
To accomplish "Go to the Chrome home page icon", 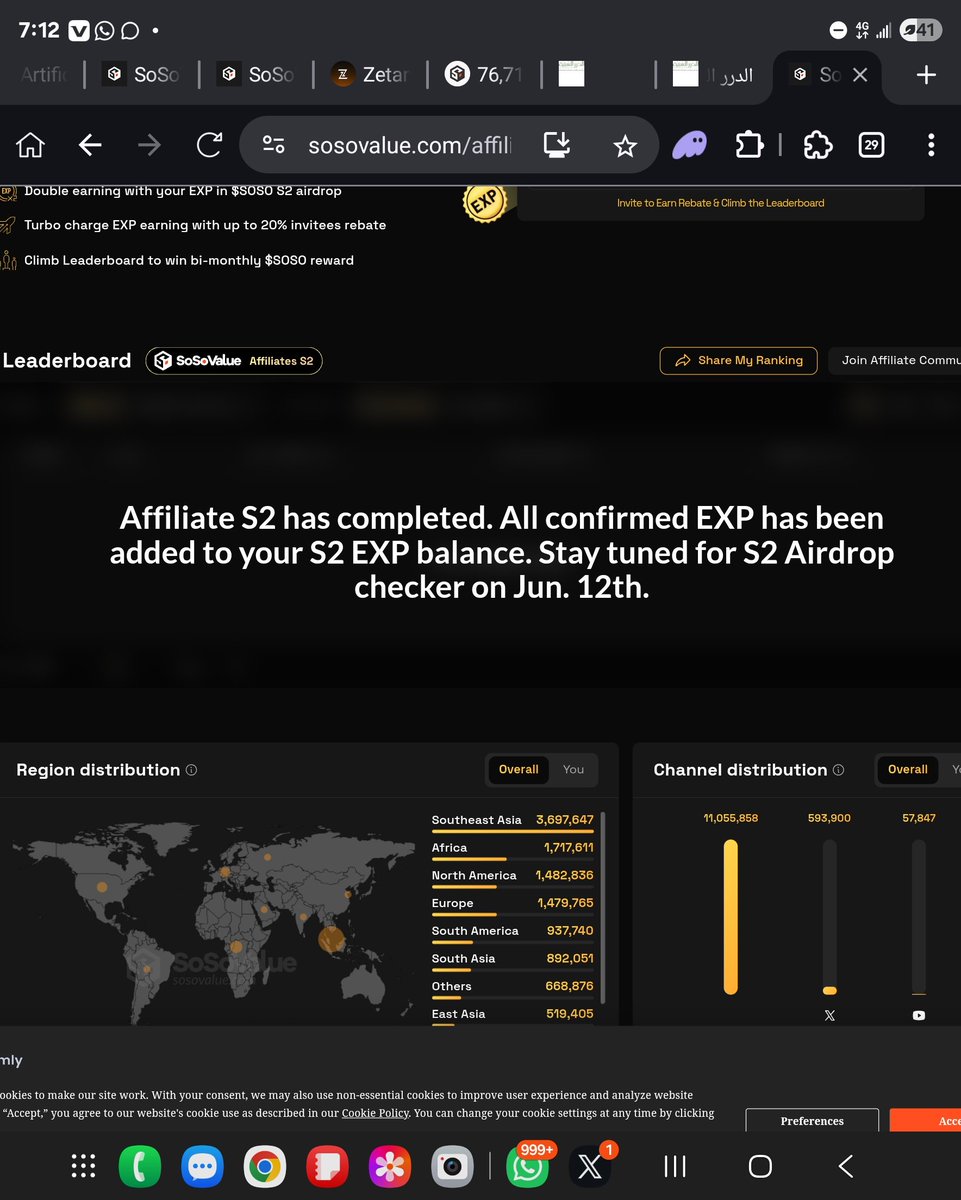I will click(31, 146).
